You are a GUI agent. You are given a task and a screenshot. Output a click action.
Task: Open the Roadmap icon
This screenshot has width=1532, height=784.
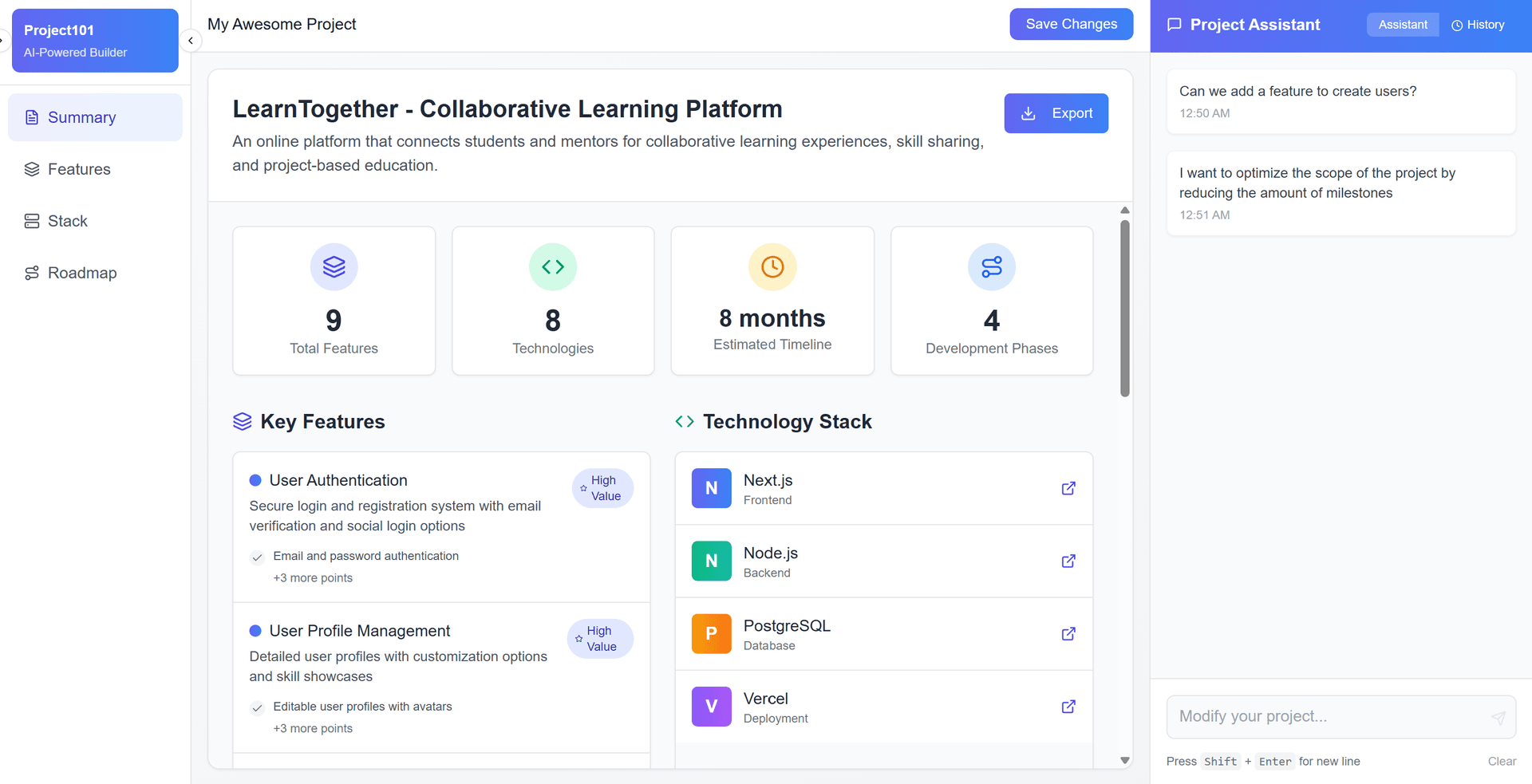[31, 272]
